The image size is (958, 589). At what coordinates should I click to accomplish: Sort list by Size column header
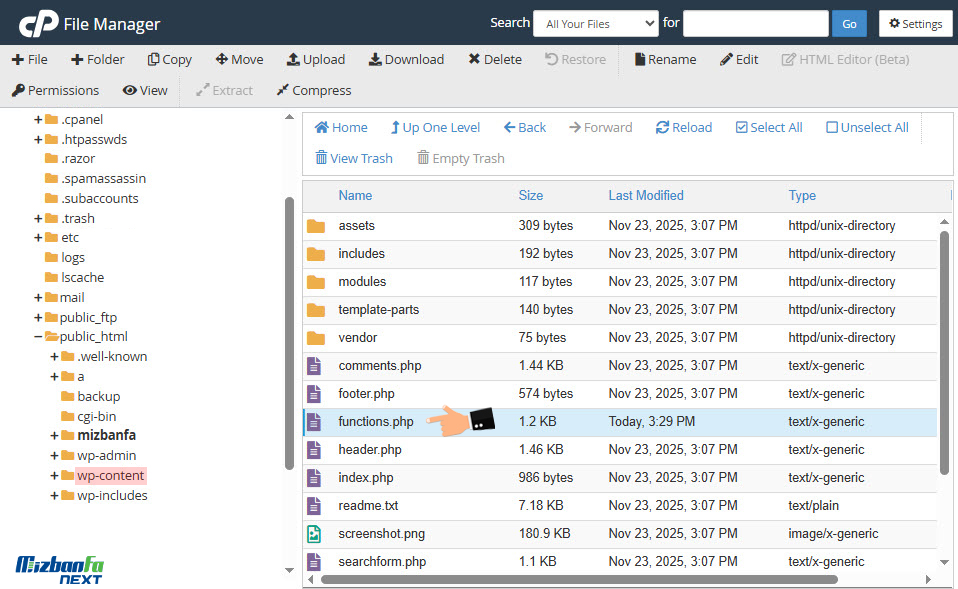pyautogui.click(x=530, y=196)
